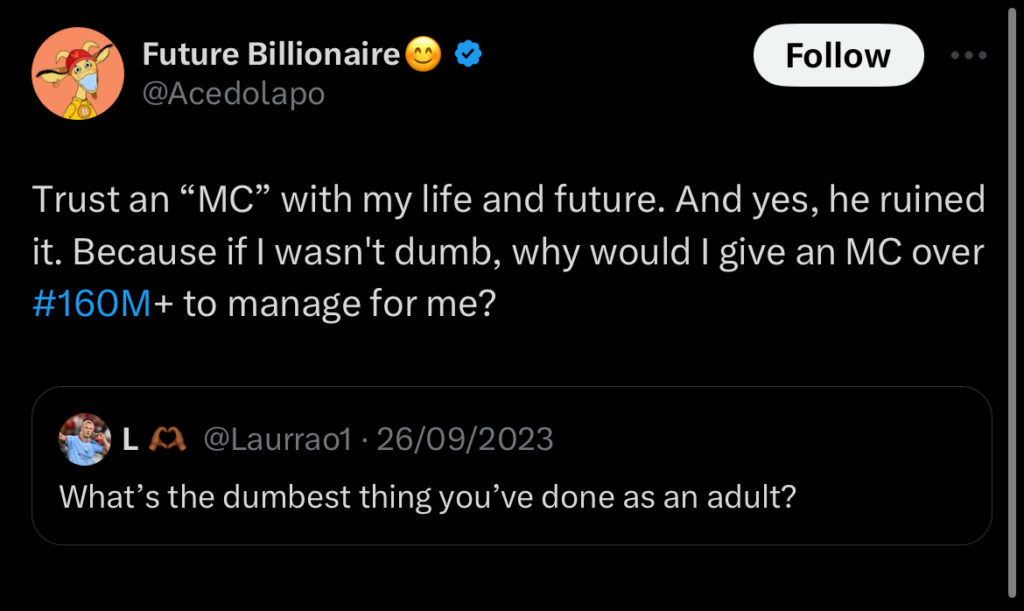Screen dimensions: 1024x611
Task: Click Future Billionaire's profile avatar
Action: point(79,72)
